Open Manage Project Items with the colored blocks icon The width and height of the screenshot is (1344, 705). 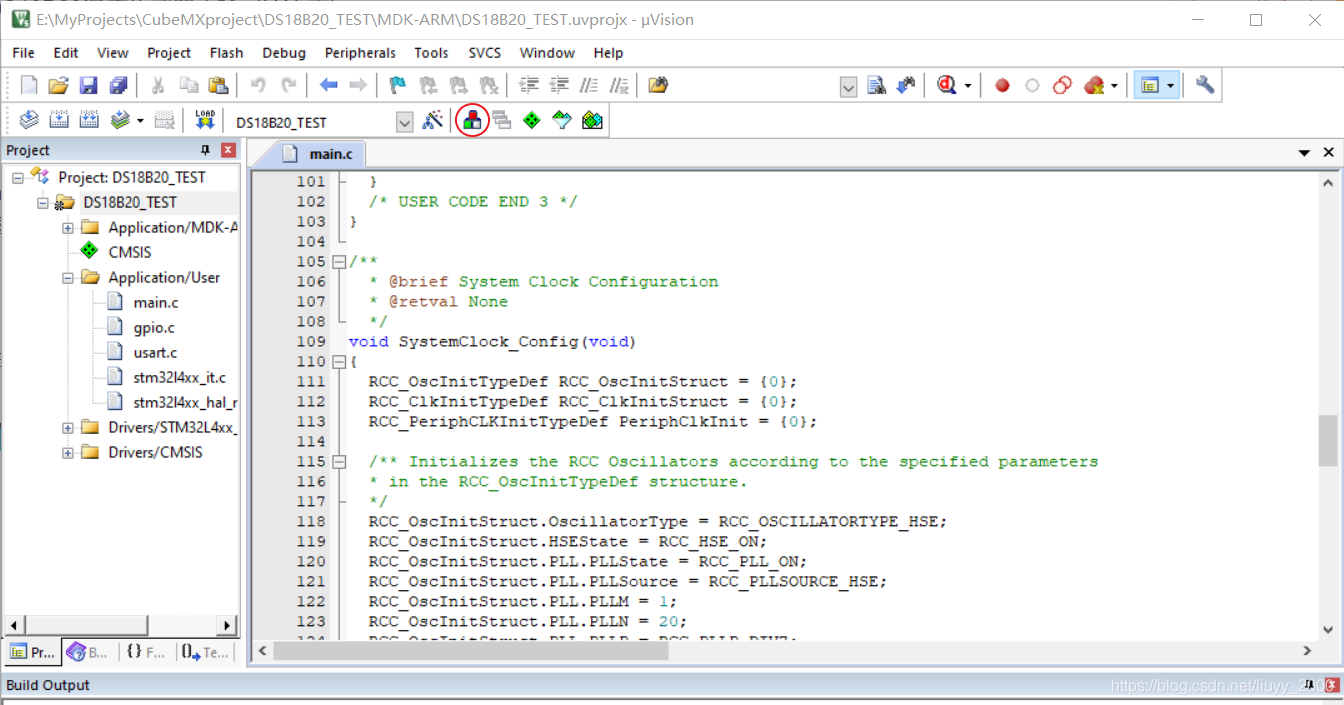pyautogui.click(x=472, y=120)
